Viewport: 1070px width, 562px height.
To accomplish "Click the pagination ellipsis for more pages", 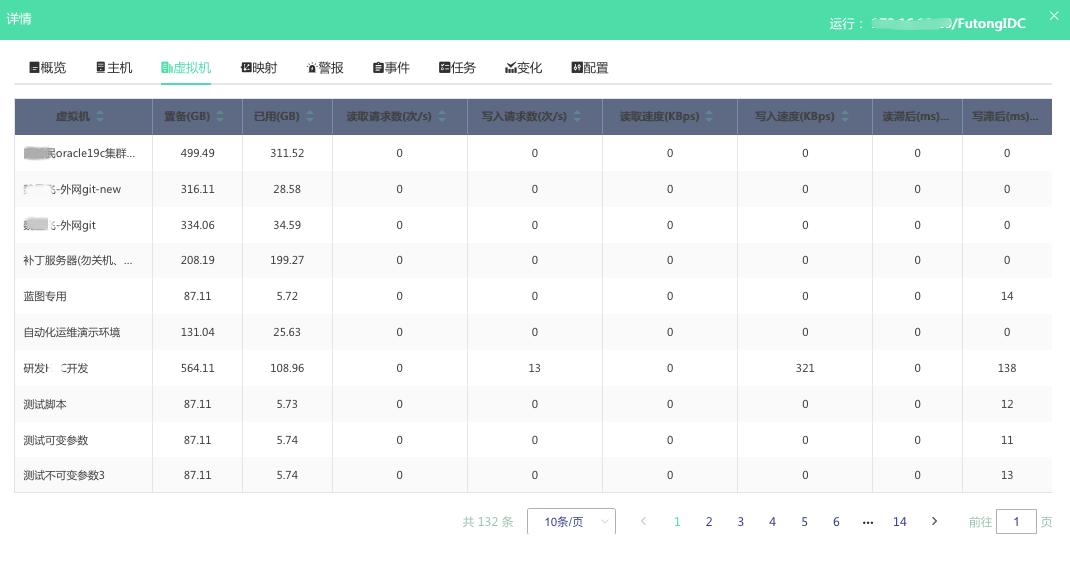I will point(868,522).
